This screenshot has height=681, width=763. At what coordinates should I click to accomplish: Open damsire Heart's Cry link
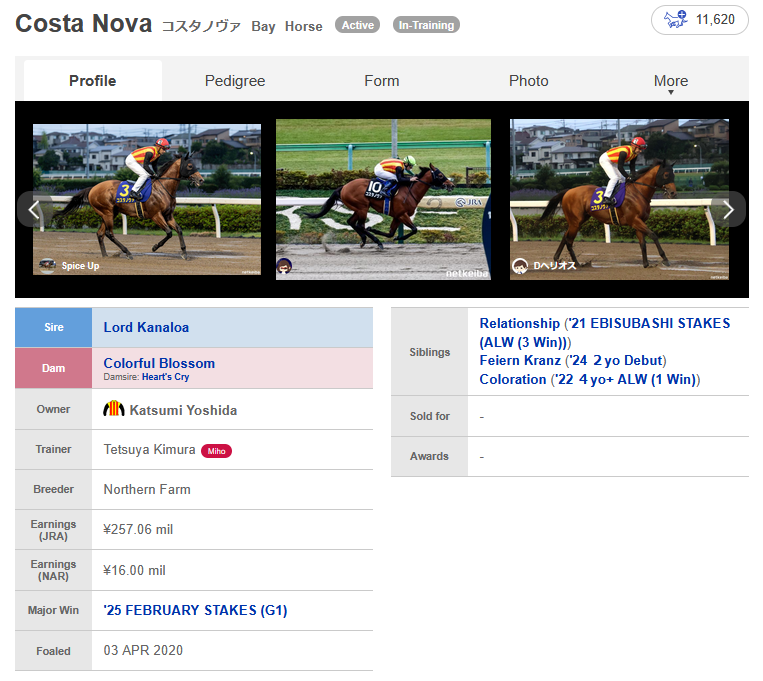tap(165, 377)
